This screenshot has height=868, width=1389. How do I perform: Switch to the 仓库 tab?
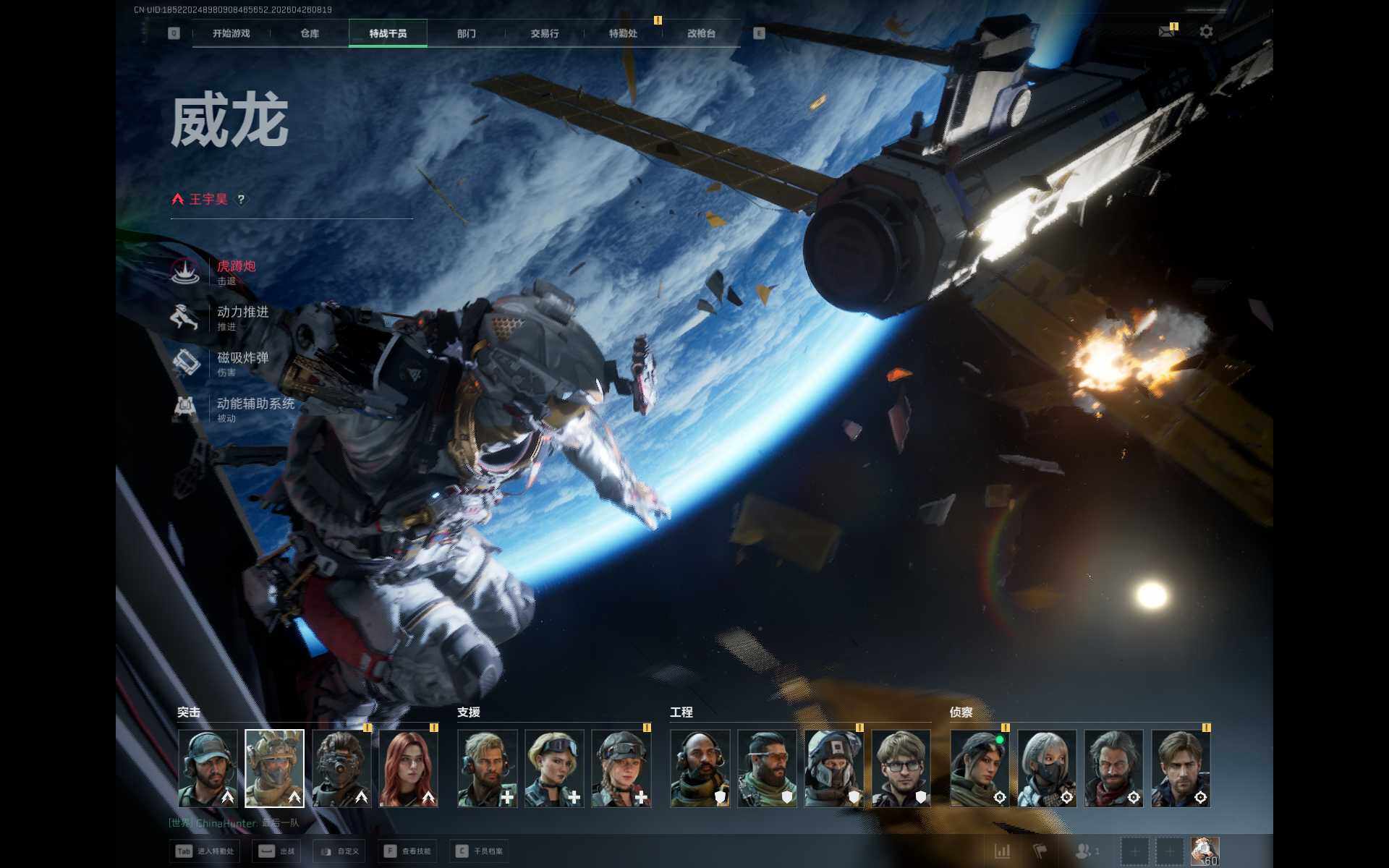click(310, 33)
